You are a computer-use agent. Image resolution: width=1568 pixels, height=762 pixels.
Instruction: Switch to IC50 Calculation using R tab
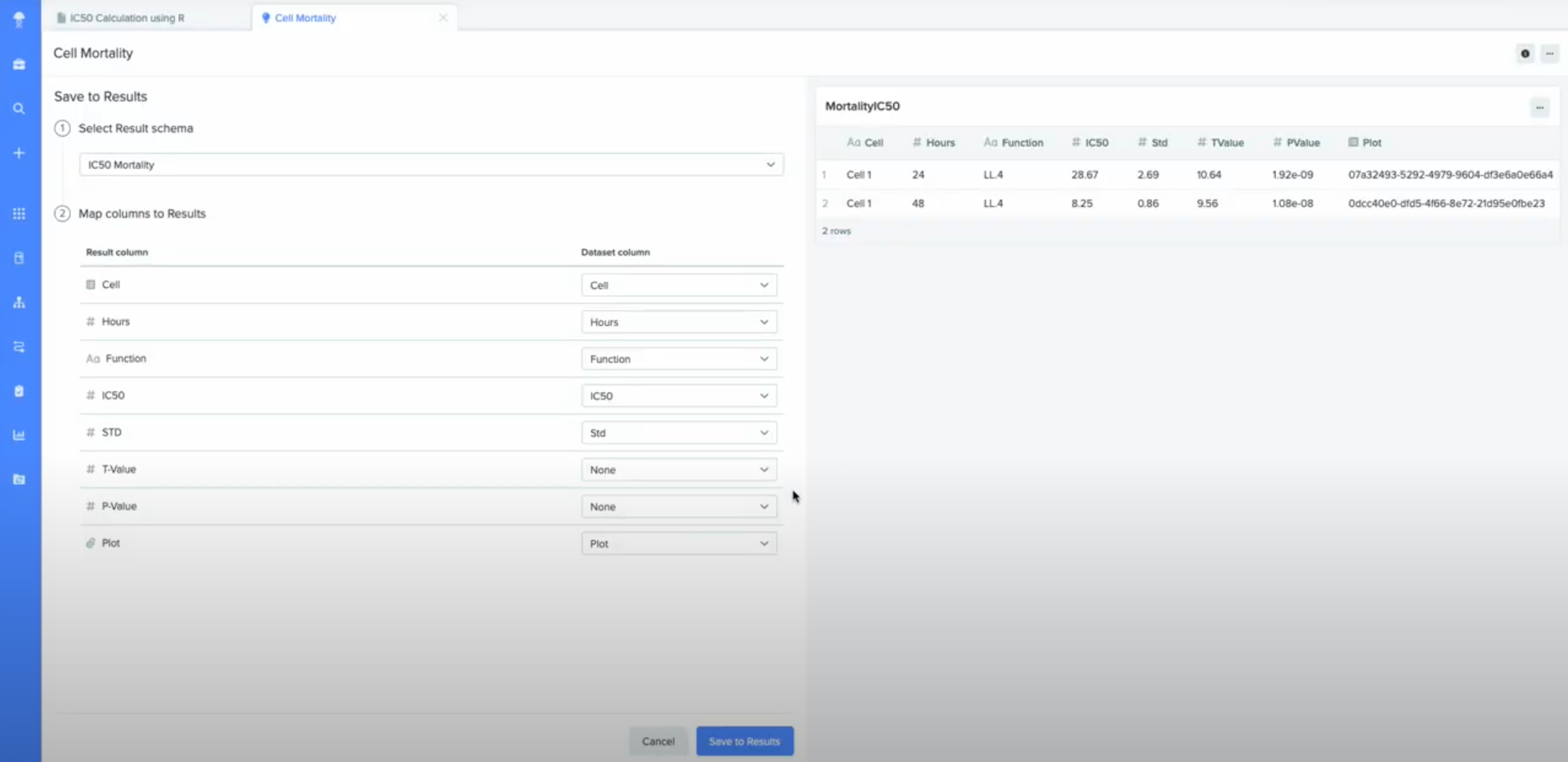pos(126,18)
